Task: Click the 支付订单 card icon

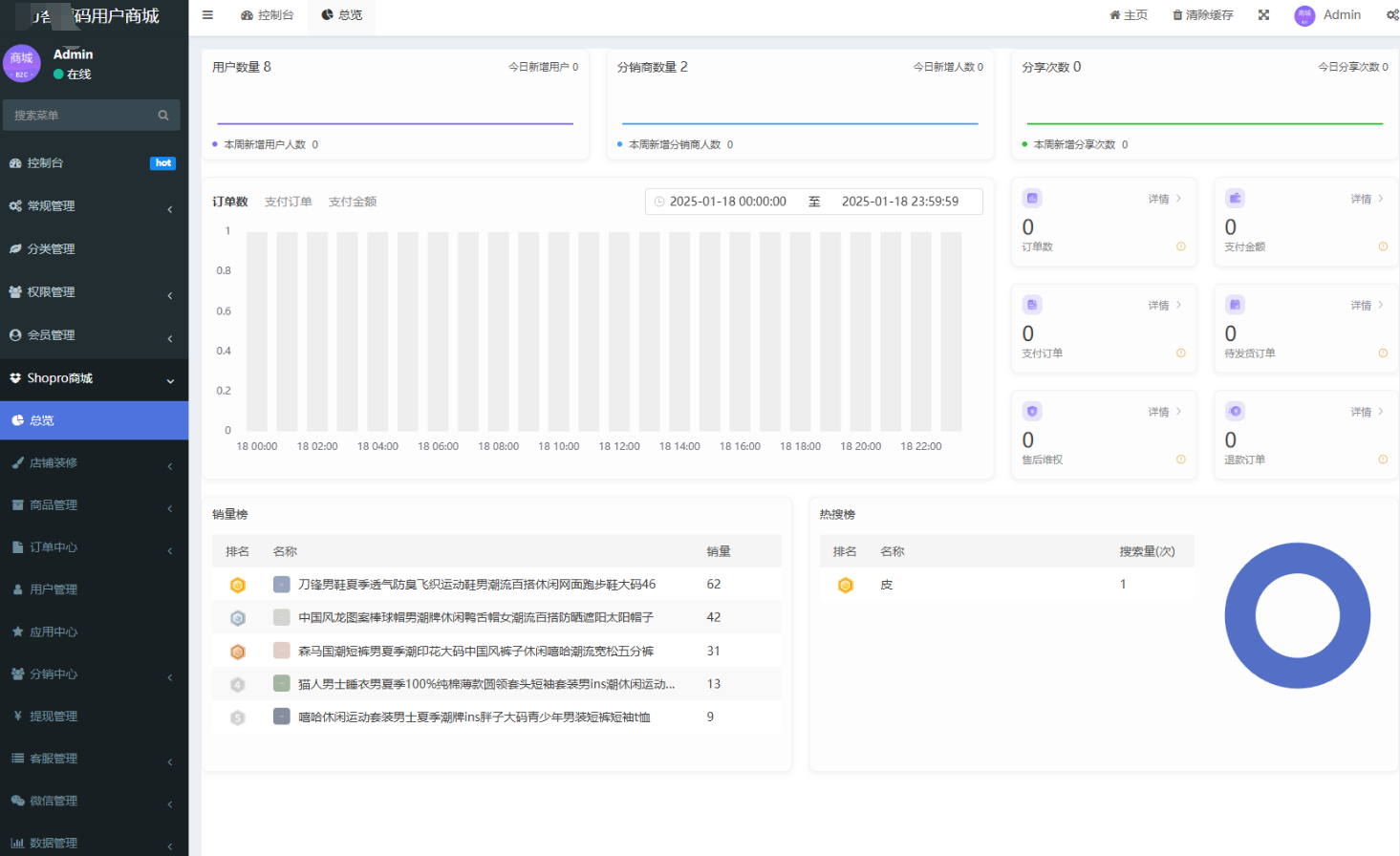Action: [1032, 305]
